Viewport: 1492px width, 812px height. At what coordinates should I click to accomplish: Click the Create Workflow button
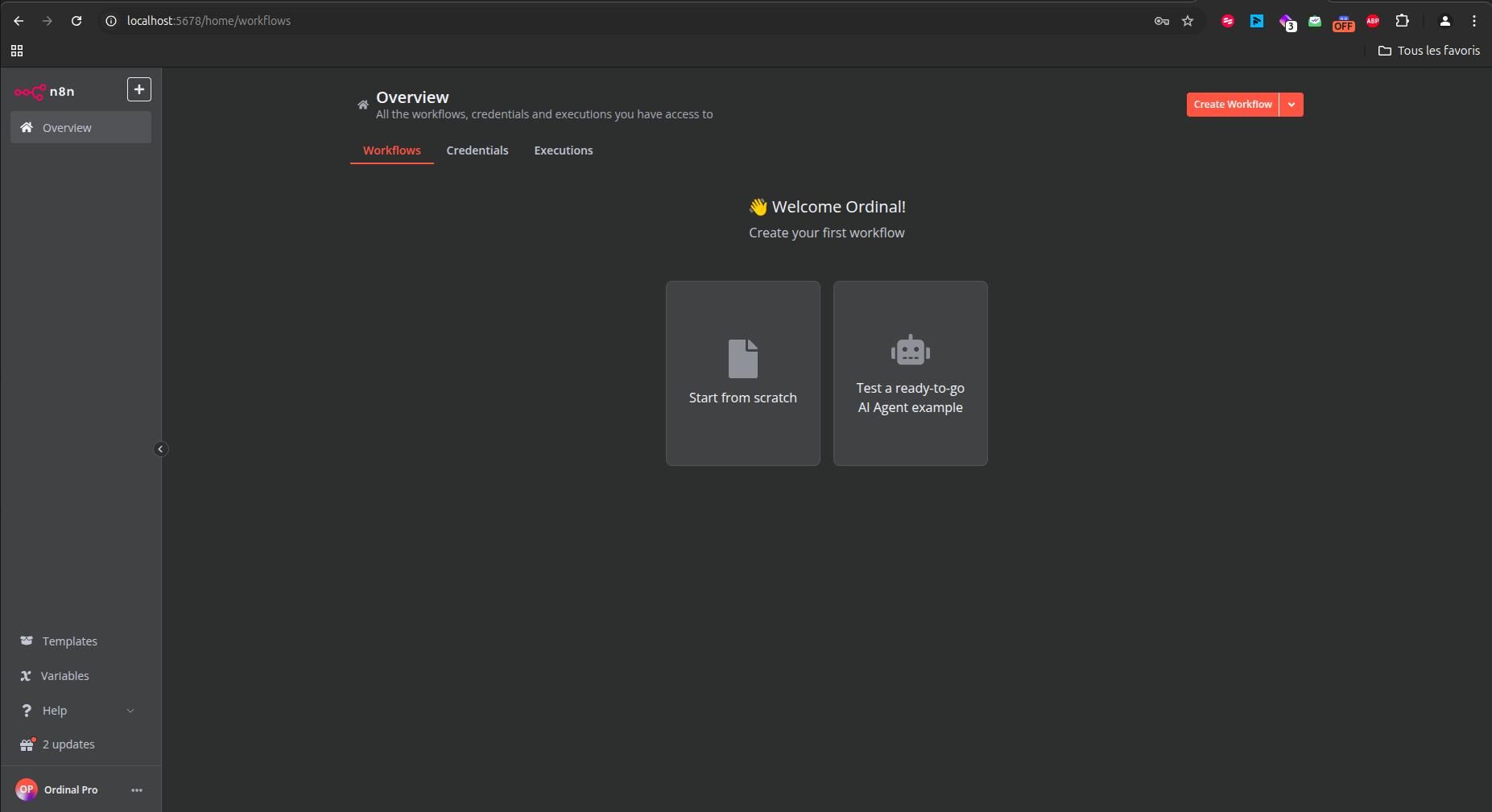(1233, 105)
